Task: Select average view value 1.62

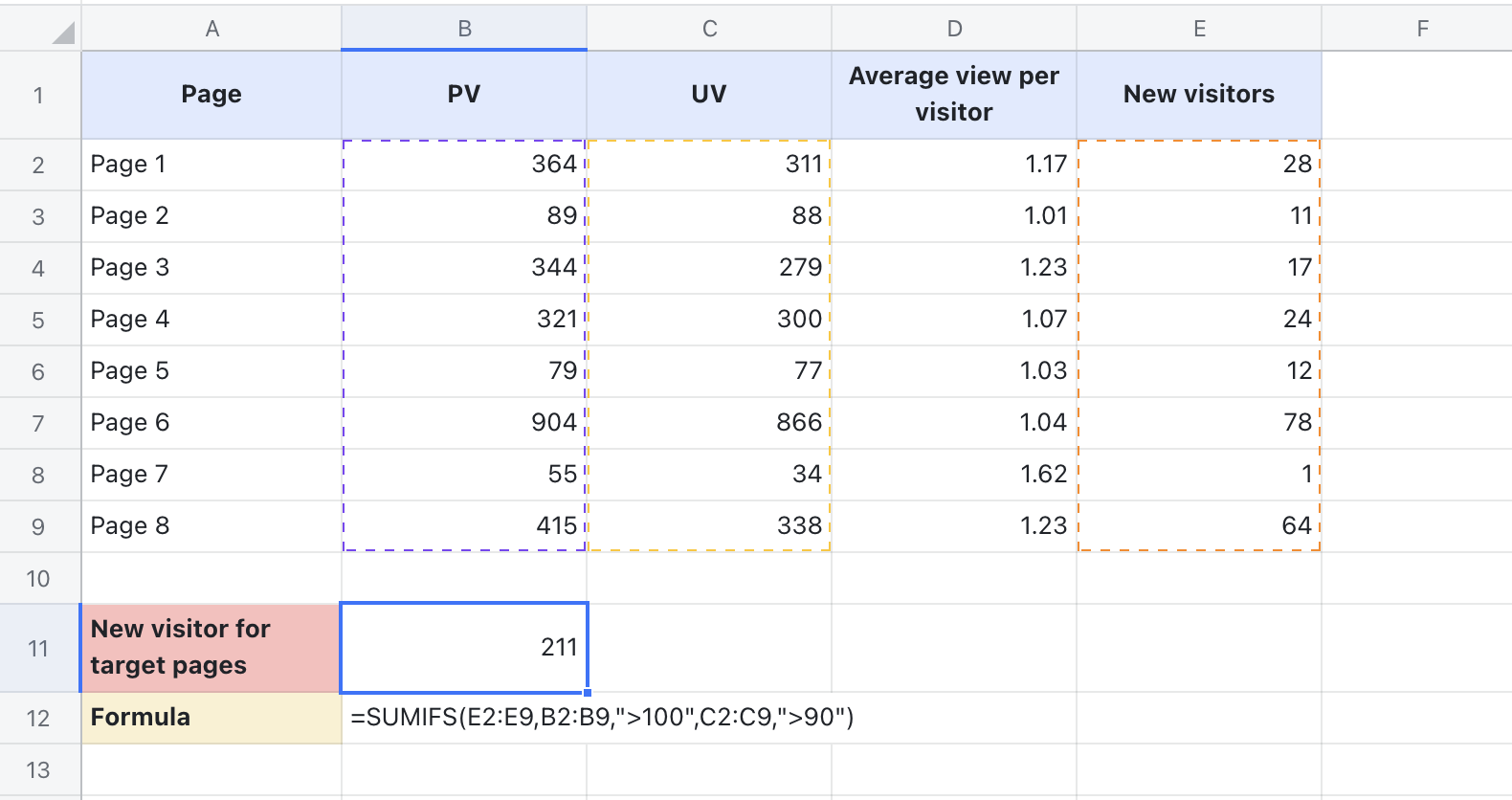Action: [954, 475]
